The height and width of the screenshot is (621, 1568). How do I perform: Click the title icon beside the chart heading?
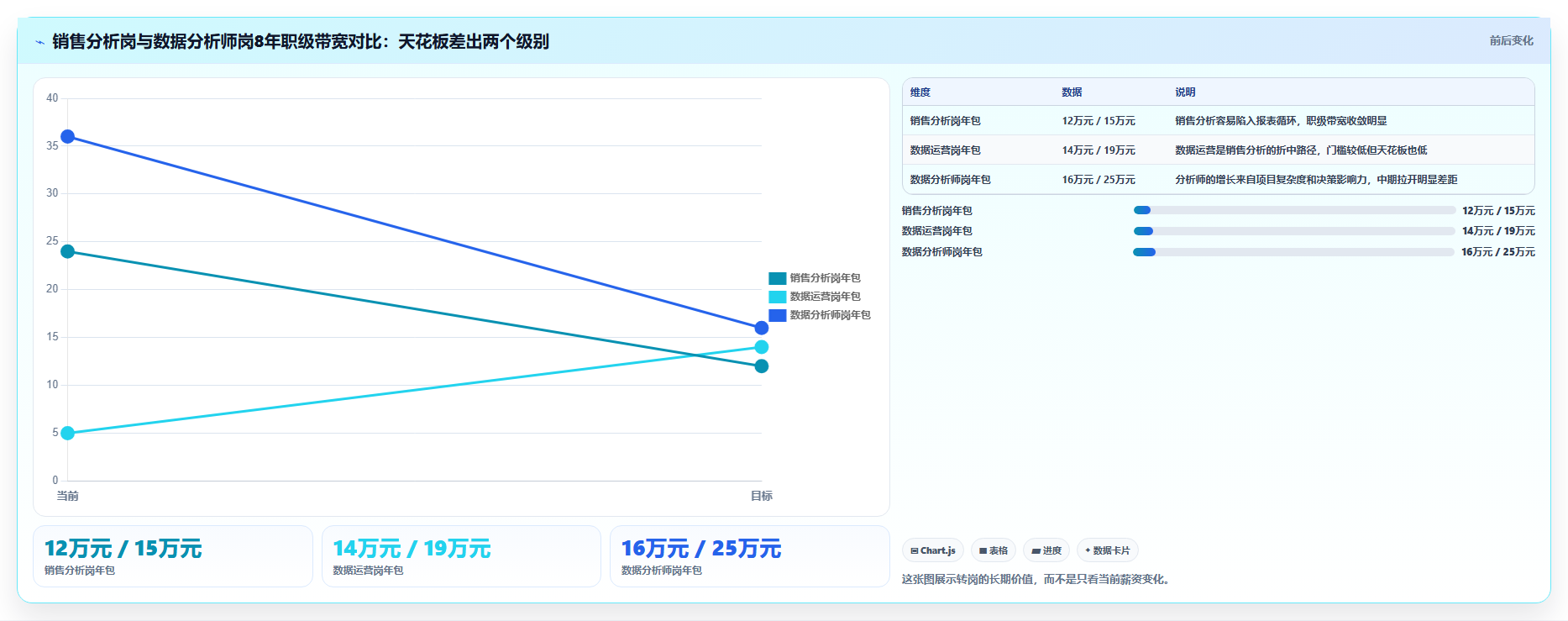pyautogui.click(x=39, y=42)
